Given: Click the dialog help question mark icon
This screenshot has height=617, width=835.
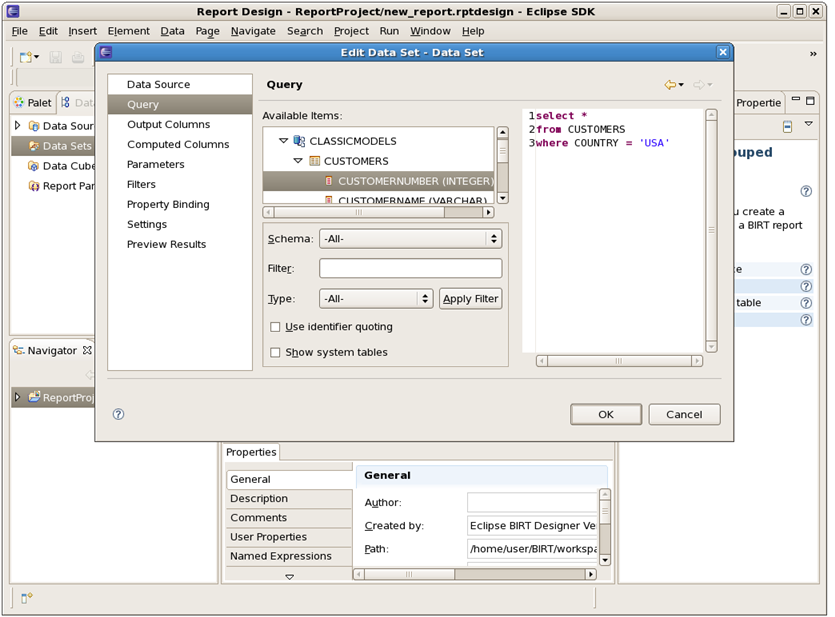Looking at the screenshot, I should pos(118,414).
